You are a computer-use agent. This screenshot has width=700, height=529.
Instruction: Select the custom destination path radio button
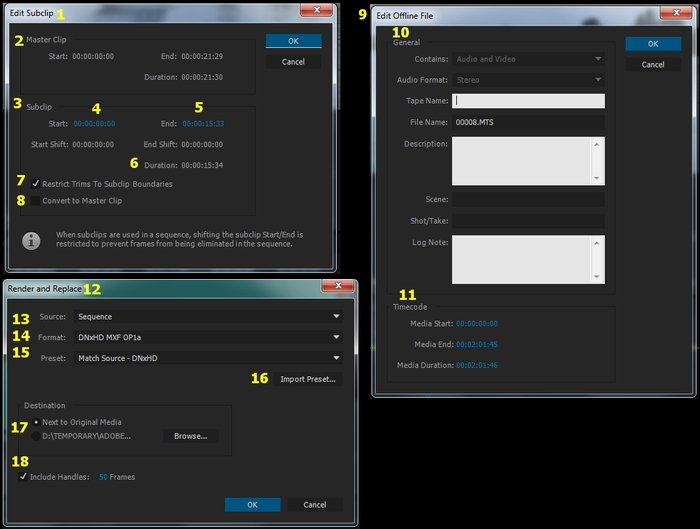point(36,436)
